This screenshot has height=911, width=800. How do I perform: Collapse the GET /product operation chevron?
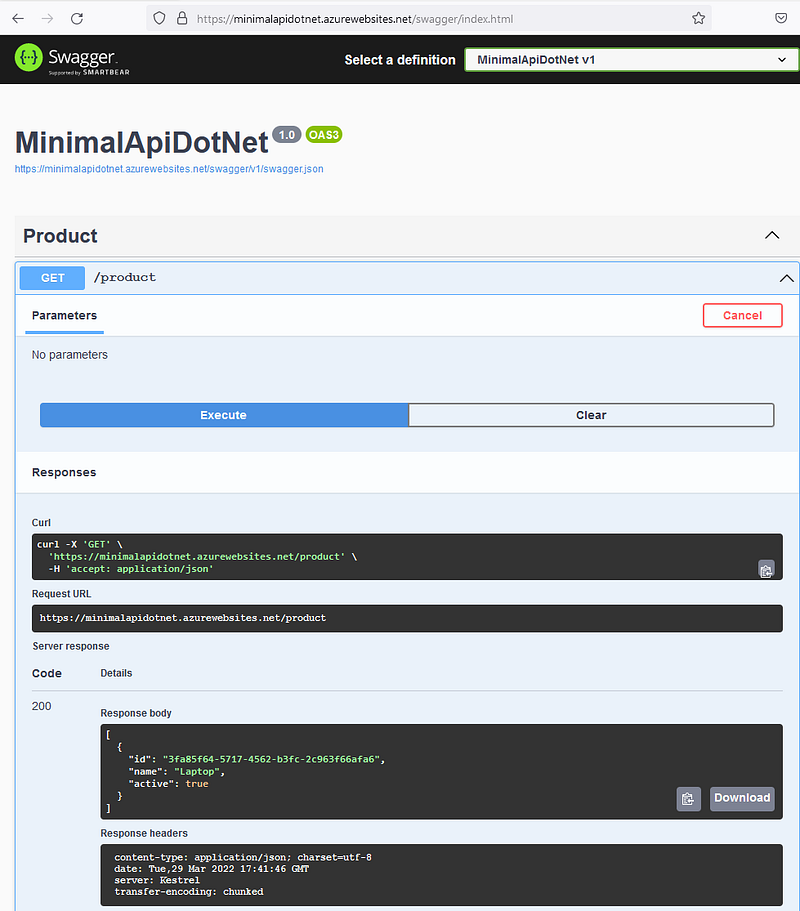786,278
